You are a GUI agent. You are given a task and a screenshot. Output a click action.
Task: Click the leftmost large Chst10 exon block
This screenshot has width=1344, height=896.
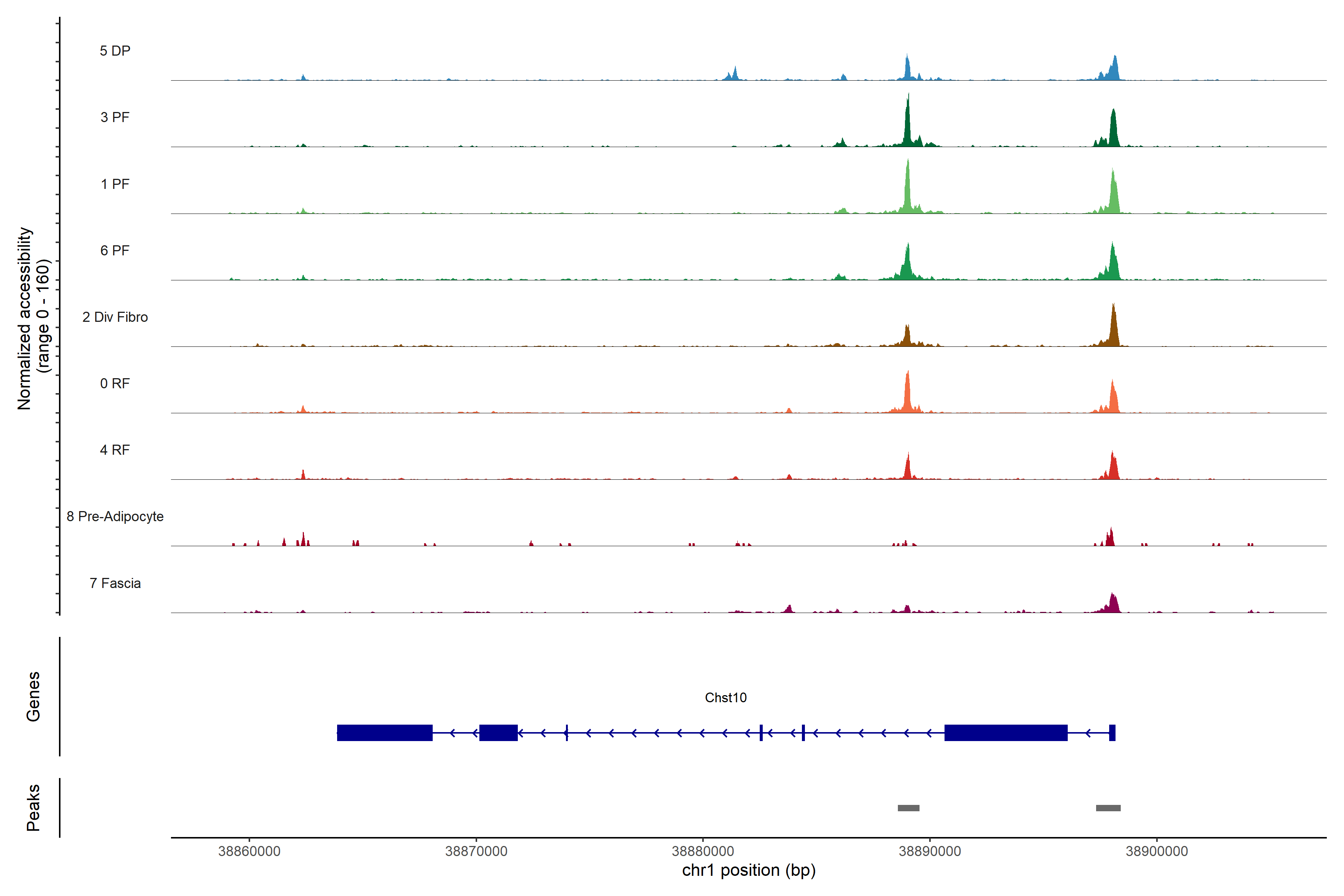click(x=385, y=732)
